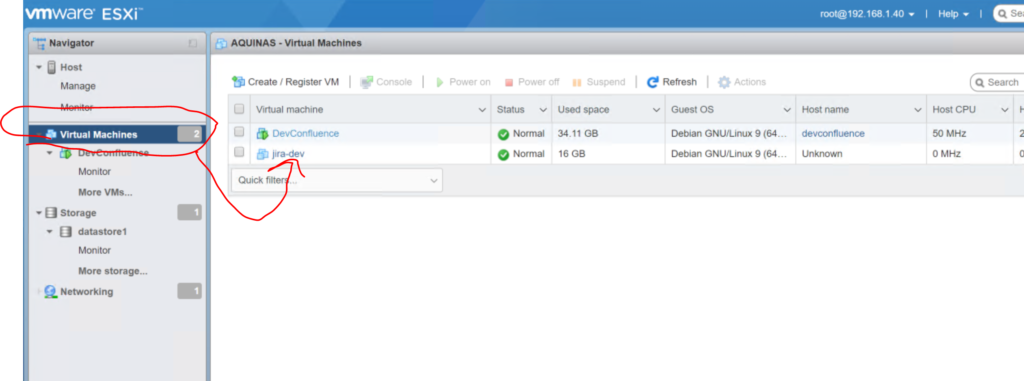1024x381 pixels.
Task: Open the Virtual machine column dropdown arrow
Action: click(x=482, y=110)
